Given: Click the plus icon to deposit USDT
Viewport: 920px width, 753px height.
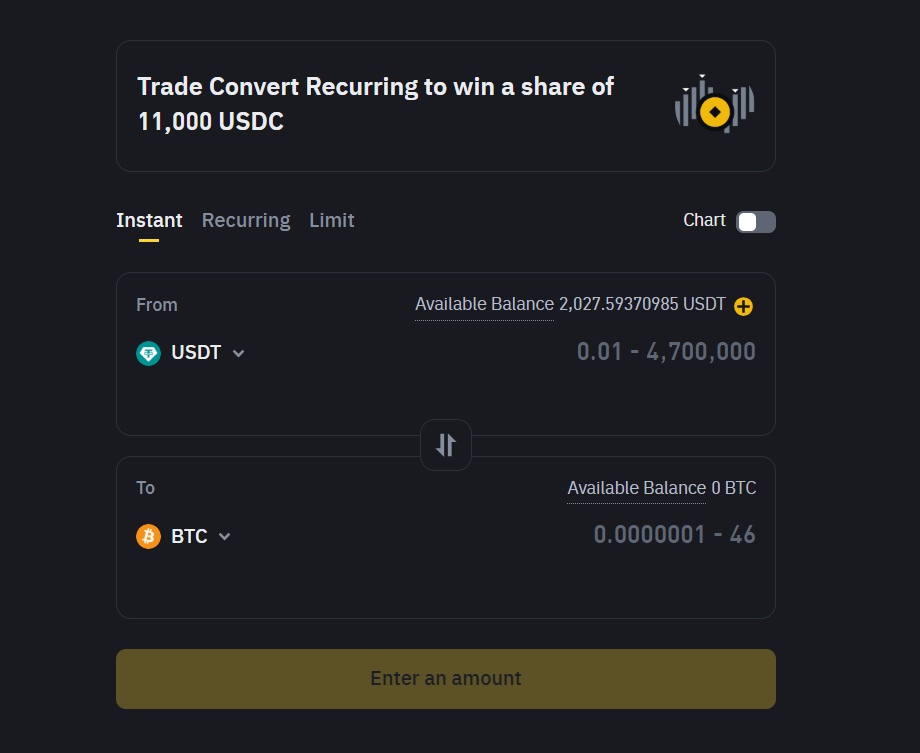Looking at the screenshot, I should pyautogui.click(x=742, y=307).
